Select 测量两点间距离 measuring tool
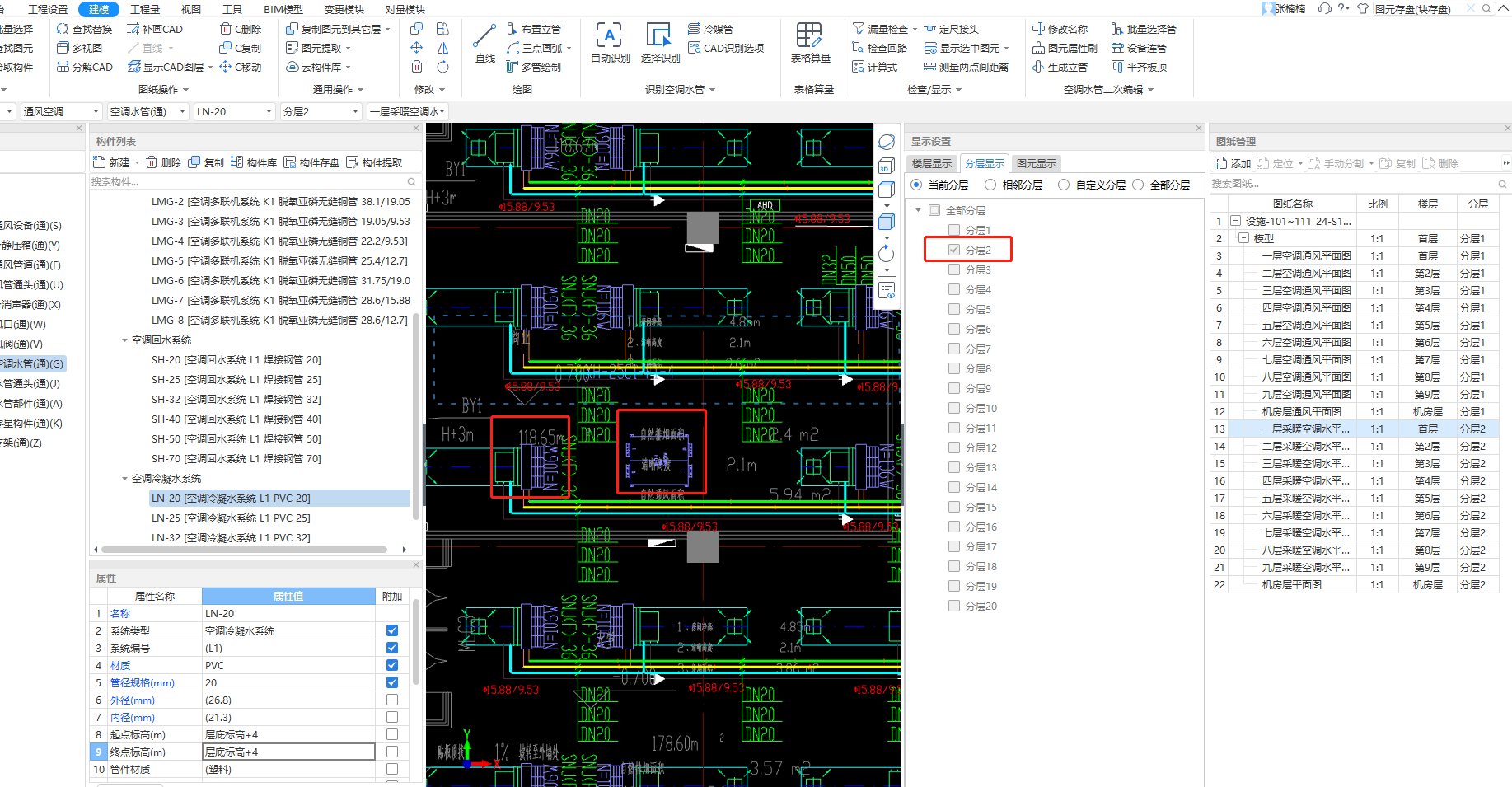This screenshot has height=787, width=1512. (967, 67)
